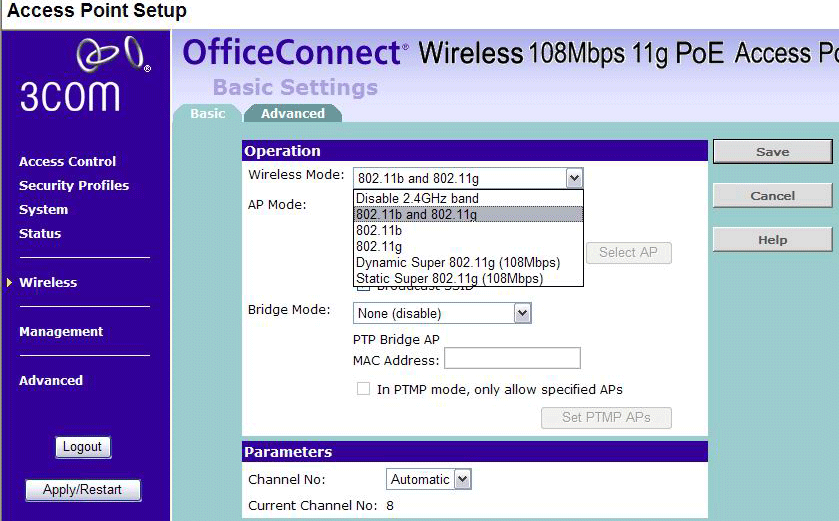Go to Security Profiles page
The width and height of the screenshot is (839, 521).
tap(74, 185)
